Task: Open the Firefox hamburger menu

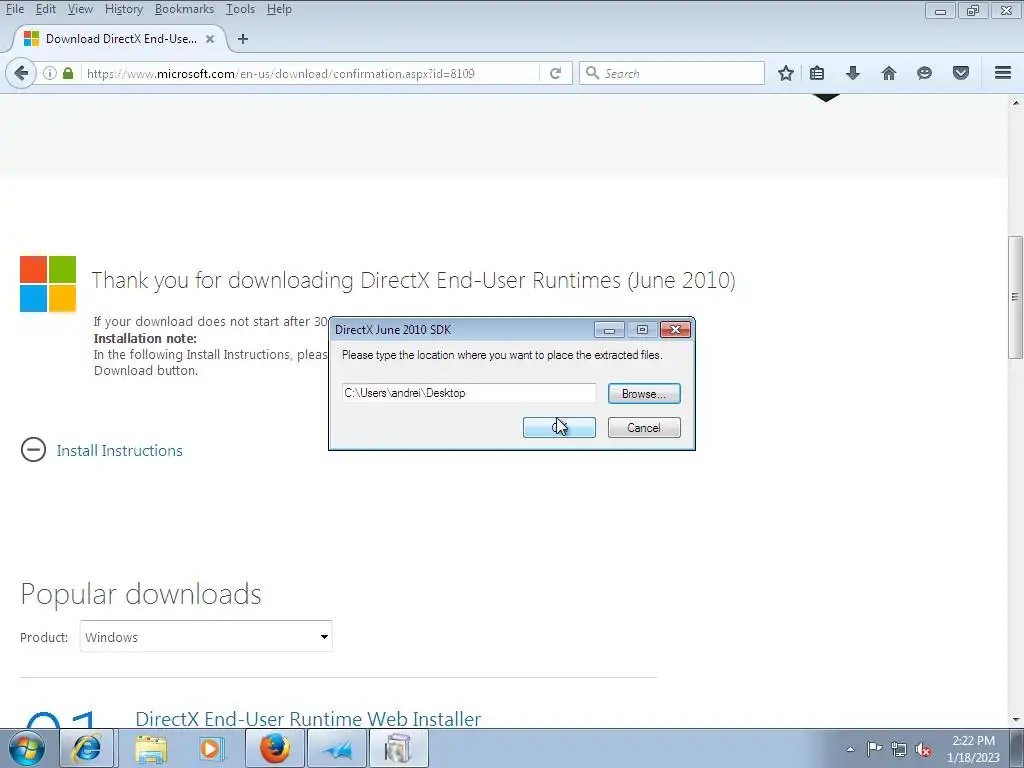Action: (x=1003, y=73)
